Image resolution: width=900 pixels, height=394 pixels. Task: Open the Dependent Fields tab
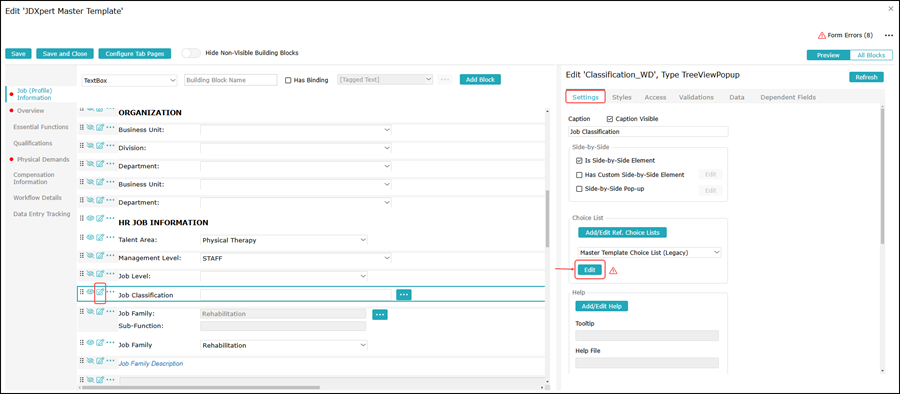coord(788,97)
